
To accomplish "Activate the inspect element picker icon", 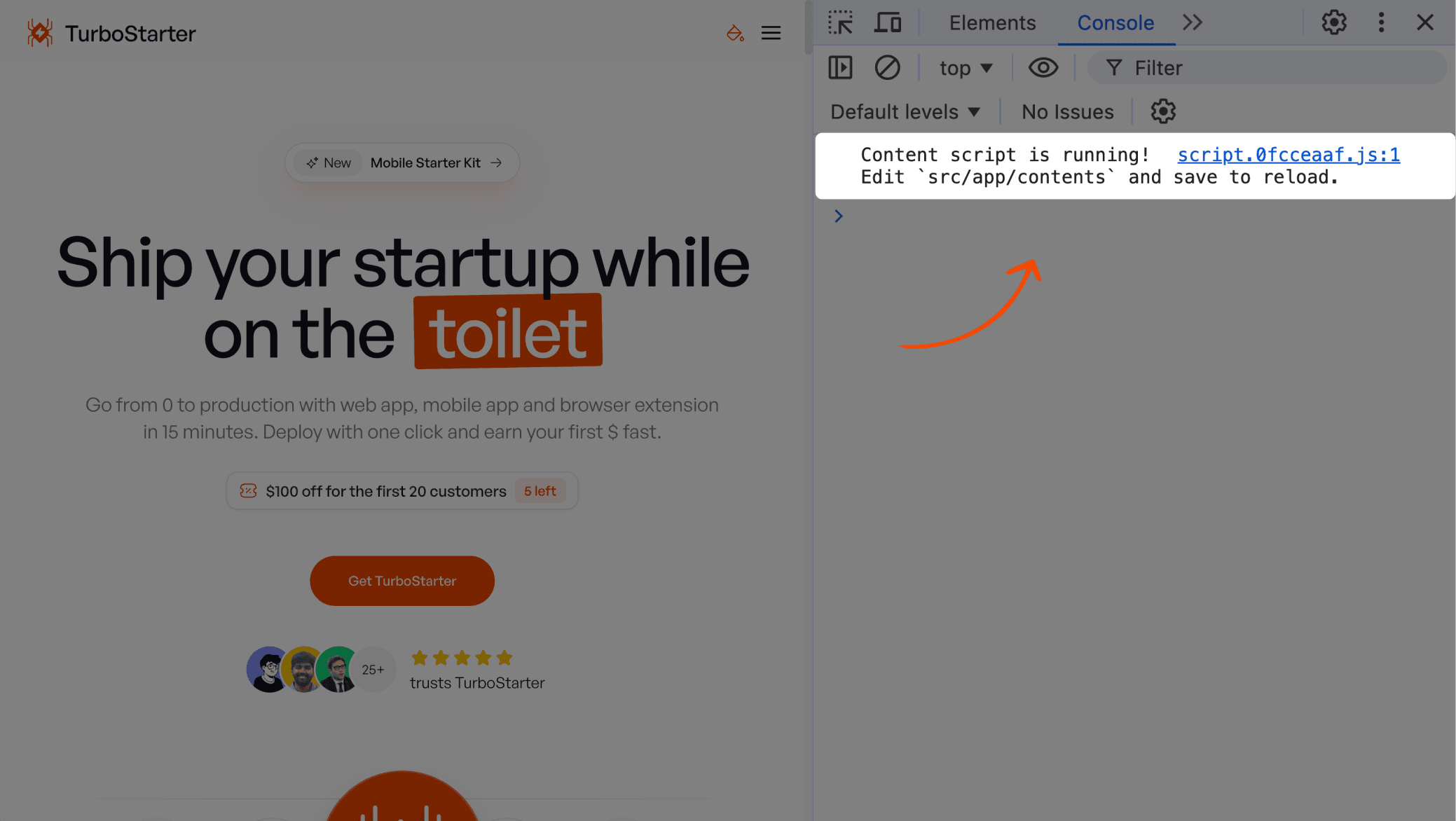I will [x=840, y=22].
